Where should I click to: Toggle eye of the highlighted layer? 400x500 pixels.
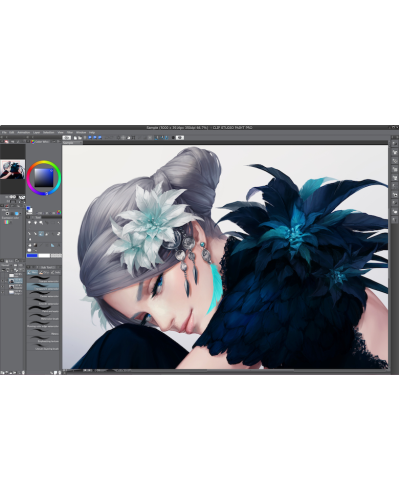tap(2, 281)
